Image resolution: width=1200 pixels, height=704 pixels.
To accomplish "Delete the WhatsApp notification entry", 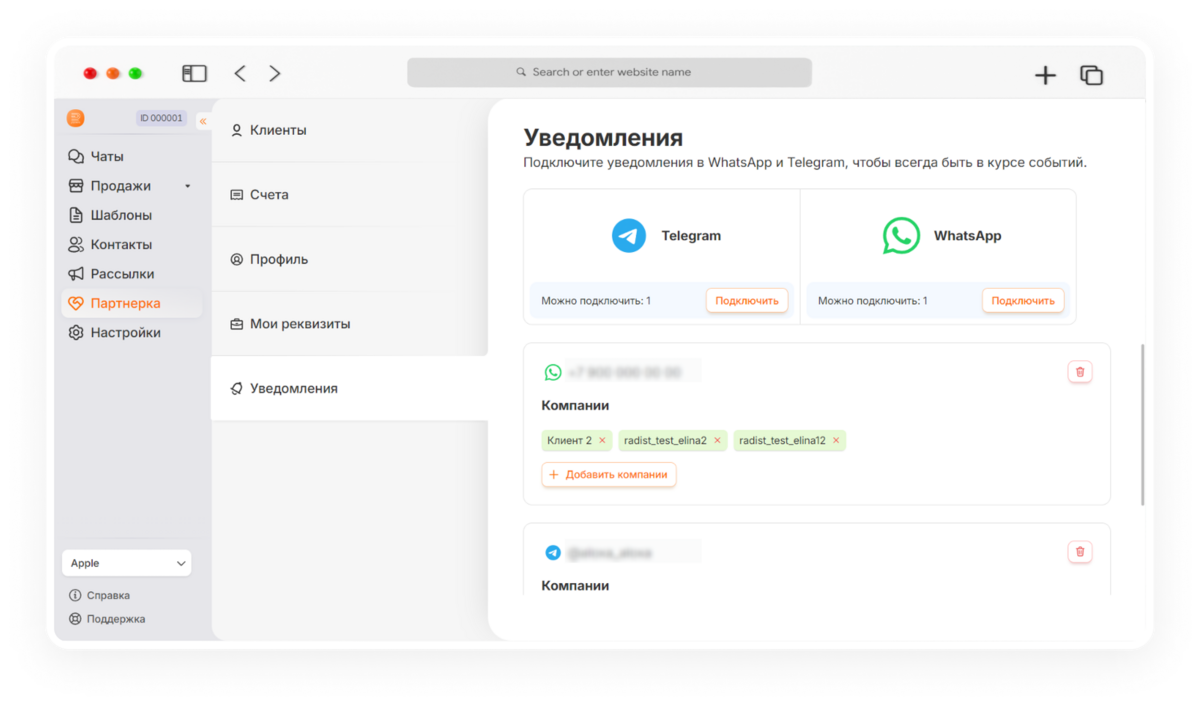I will tap(1080, 372).
